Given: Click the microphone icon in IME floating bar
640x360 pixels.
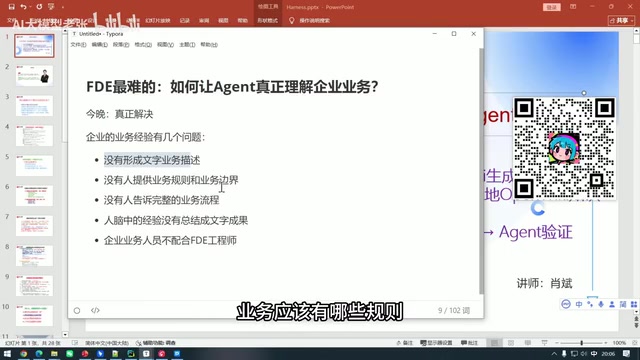Looking at the screenshot, I should click(x=601, y=304).
